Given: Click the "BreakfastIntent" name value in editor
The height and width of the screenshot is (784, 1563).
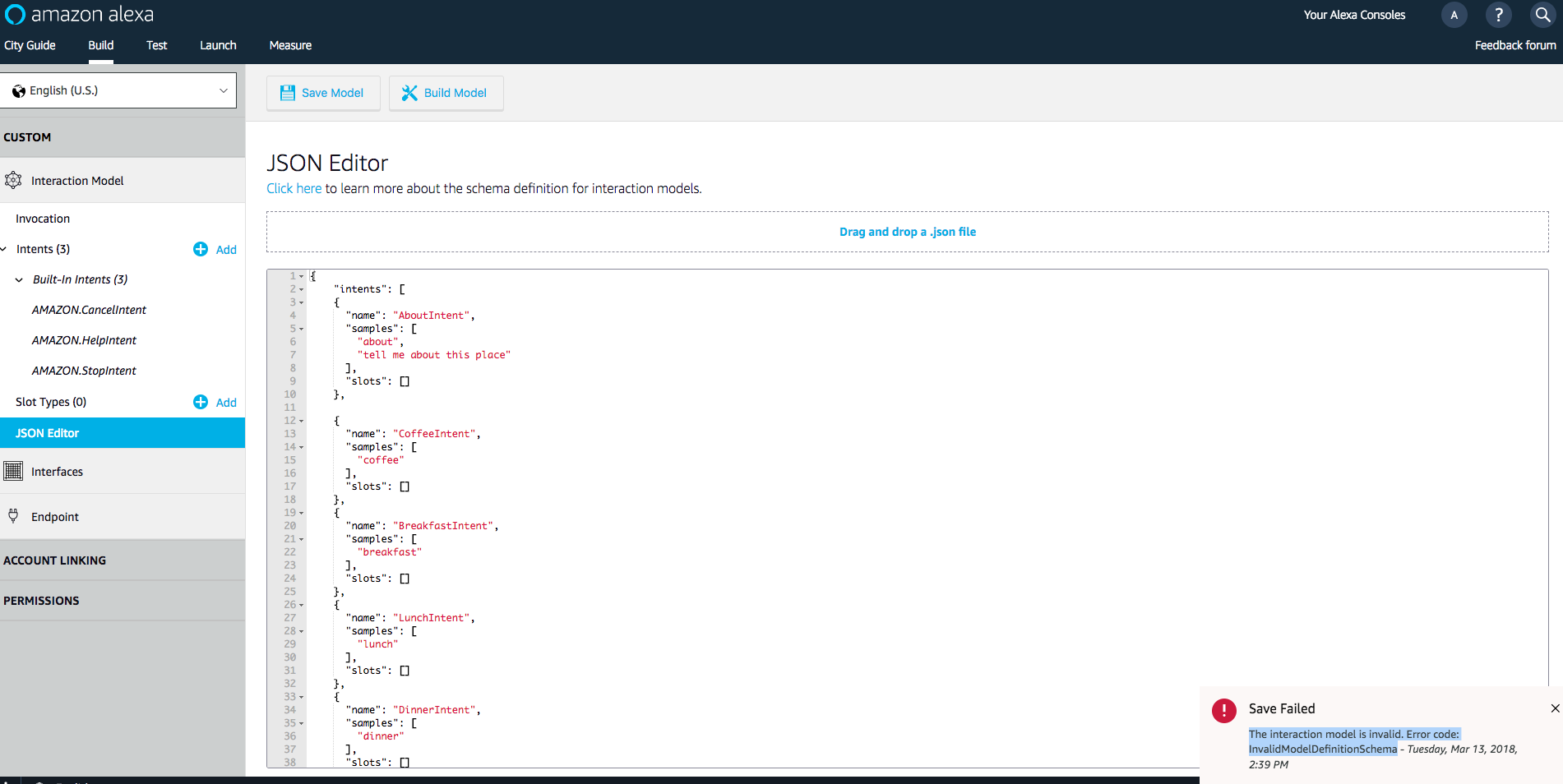Looking at the screenshot, I should click(443, 526).
